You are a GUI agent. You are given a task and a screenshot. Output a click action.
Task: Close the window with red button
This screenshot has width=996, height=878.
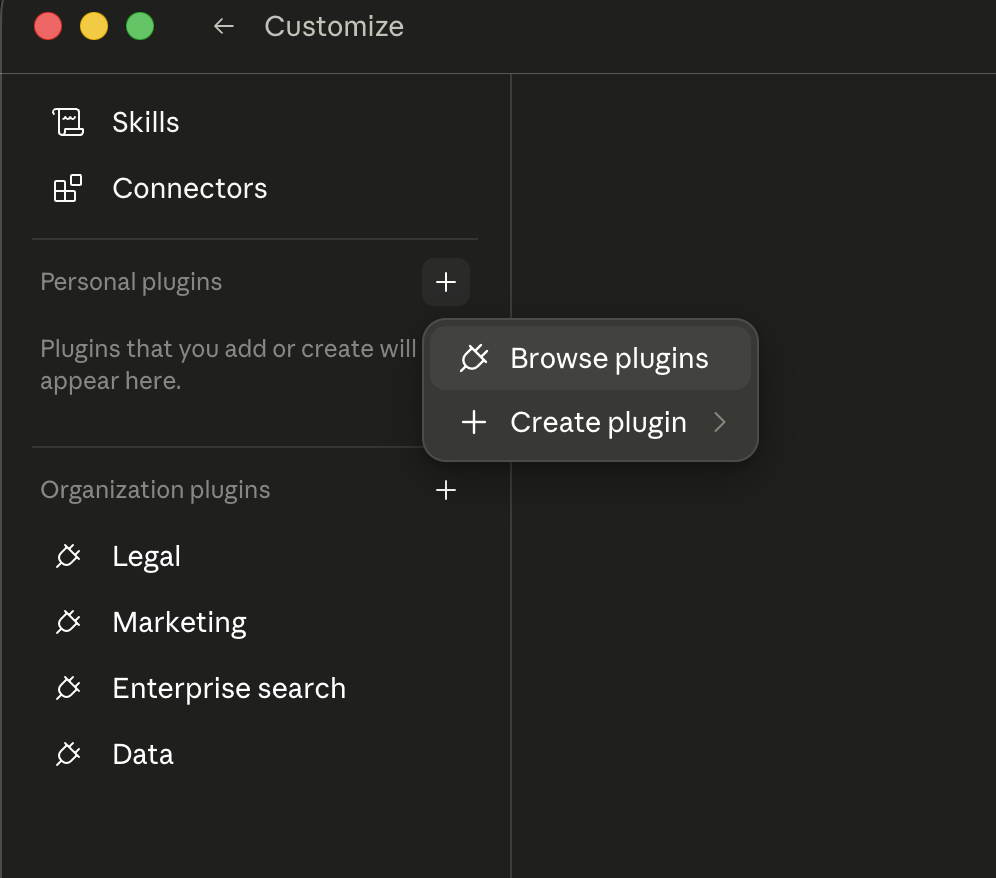[48, 26]
